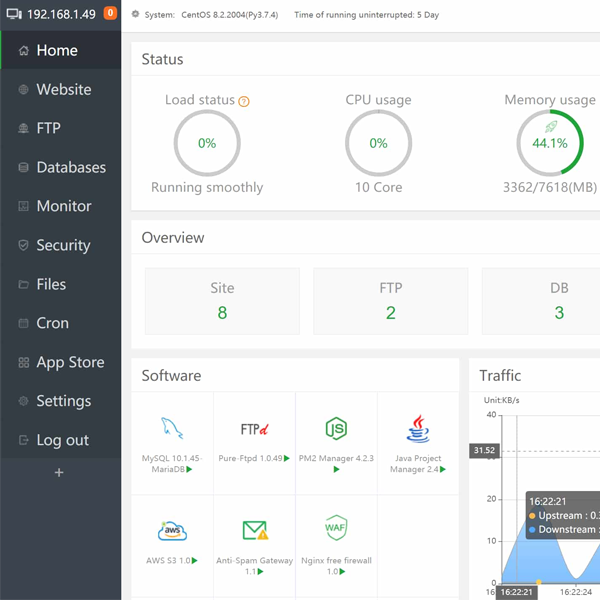Click the Load status 0% gauge
The image size is (600, 600).
207,143
